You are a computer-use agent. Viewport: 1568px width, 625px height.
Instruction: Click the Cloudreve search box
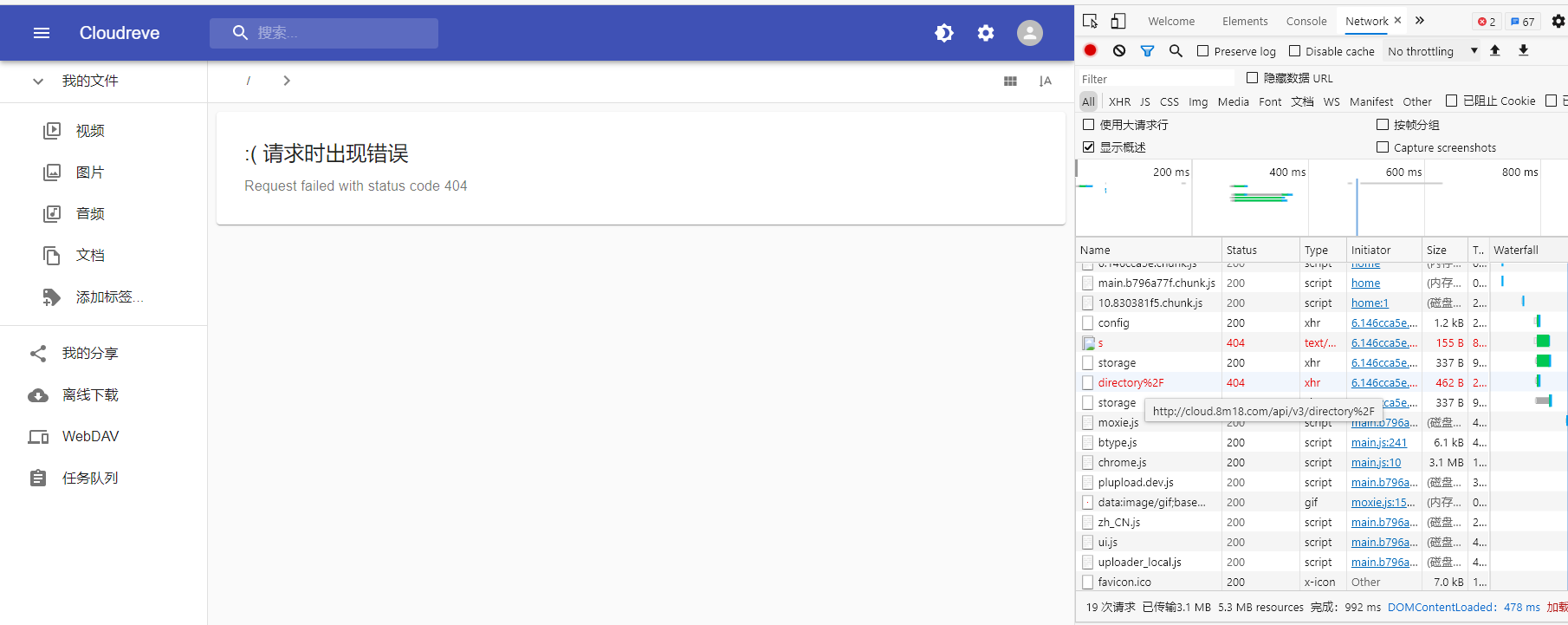point(324,33)
